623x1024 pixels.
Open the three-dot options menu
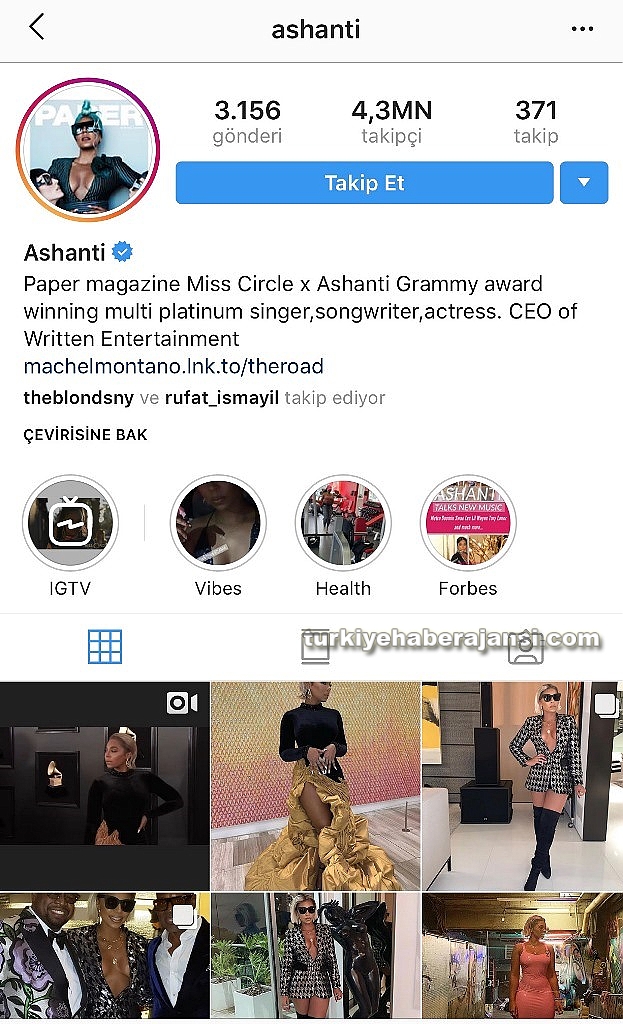click(x=582, y=29)
